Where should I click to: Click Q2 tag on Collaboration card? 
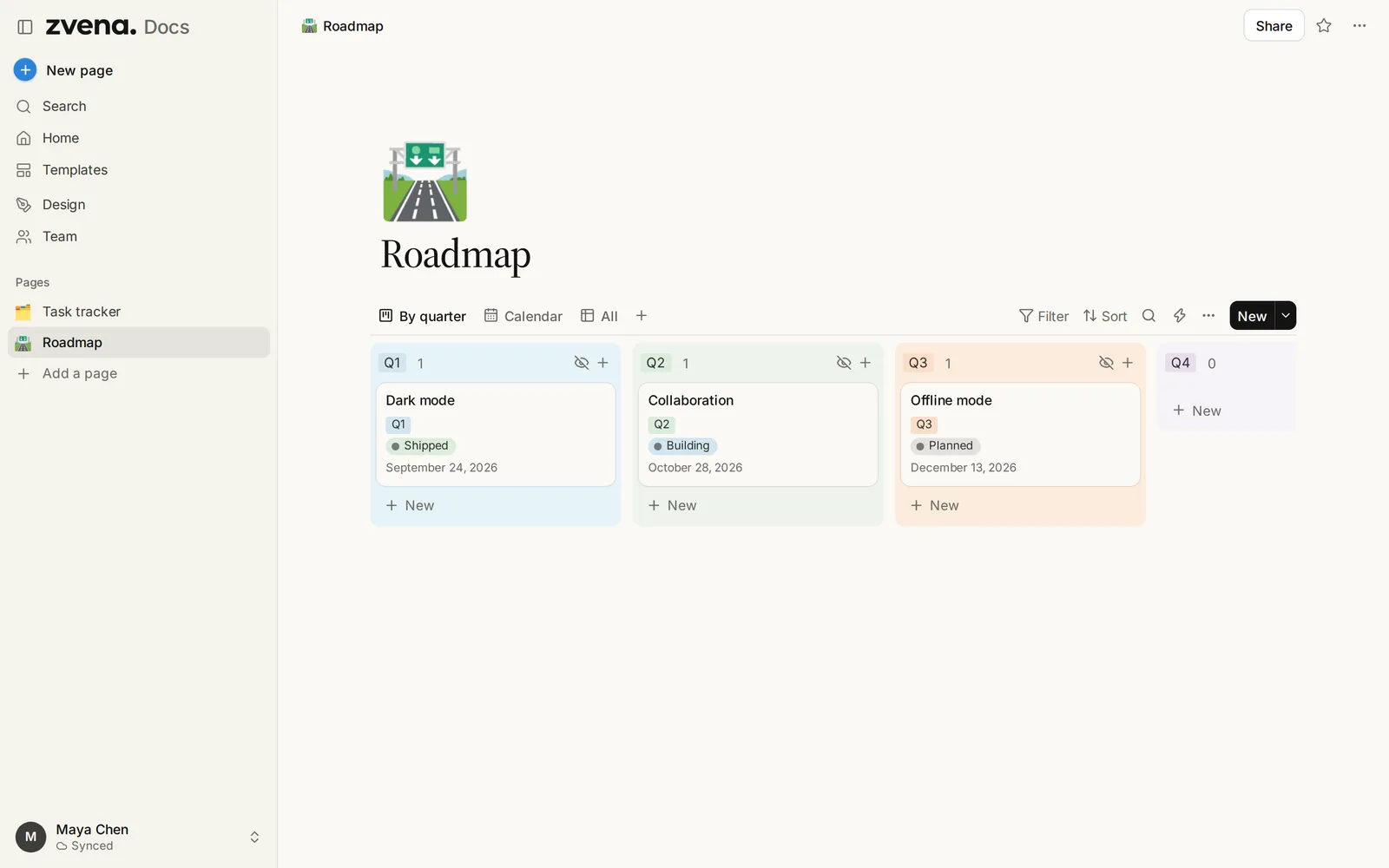[662, 424]
